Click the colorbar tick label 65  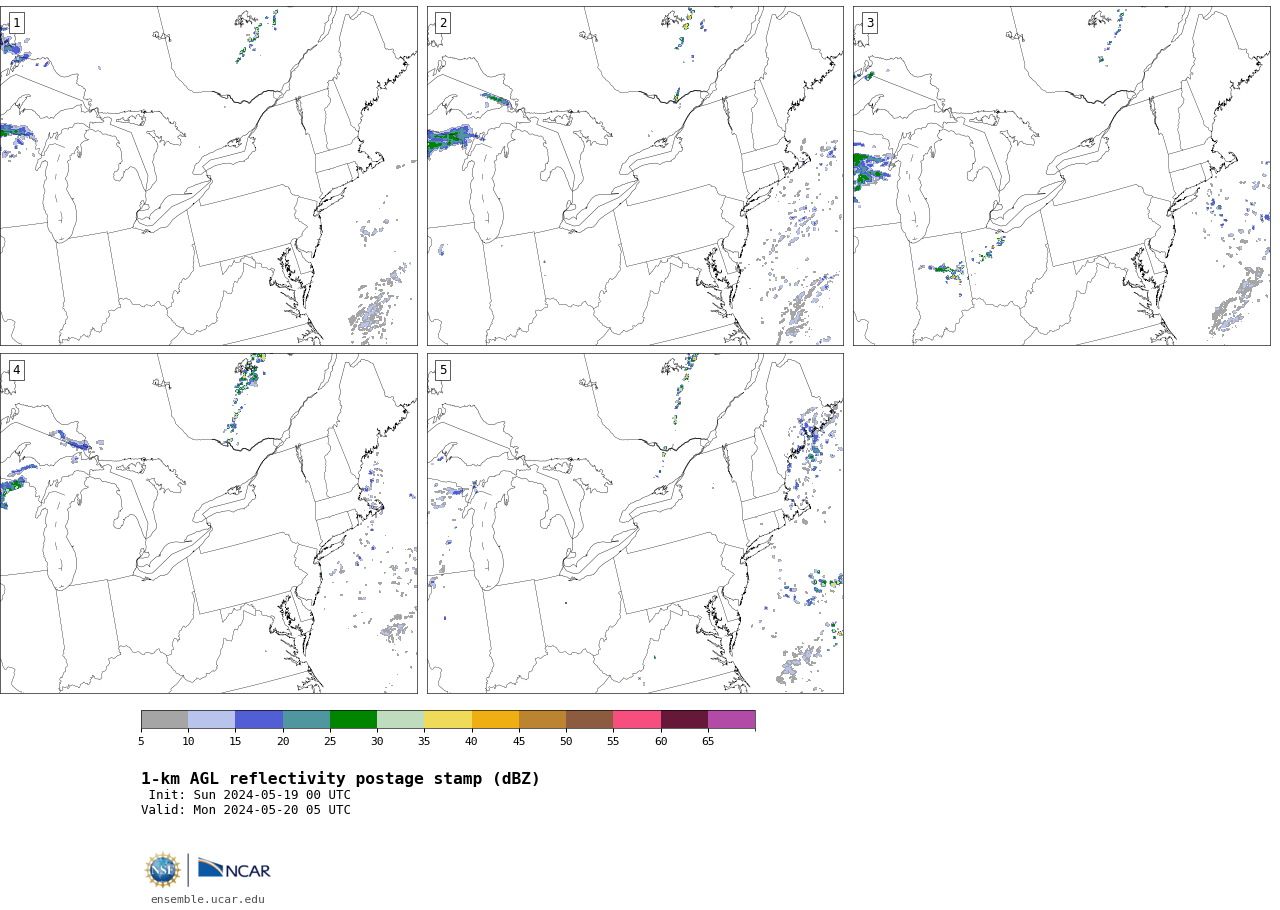[x=708, y=741]
